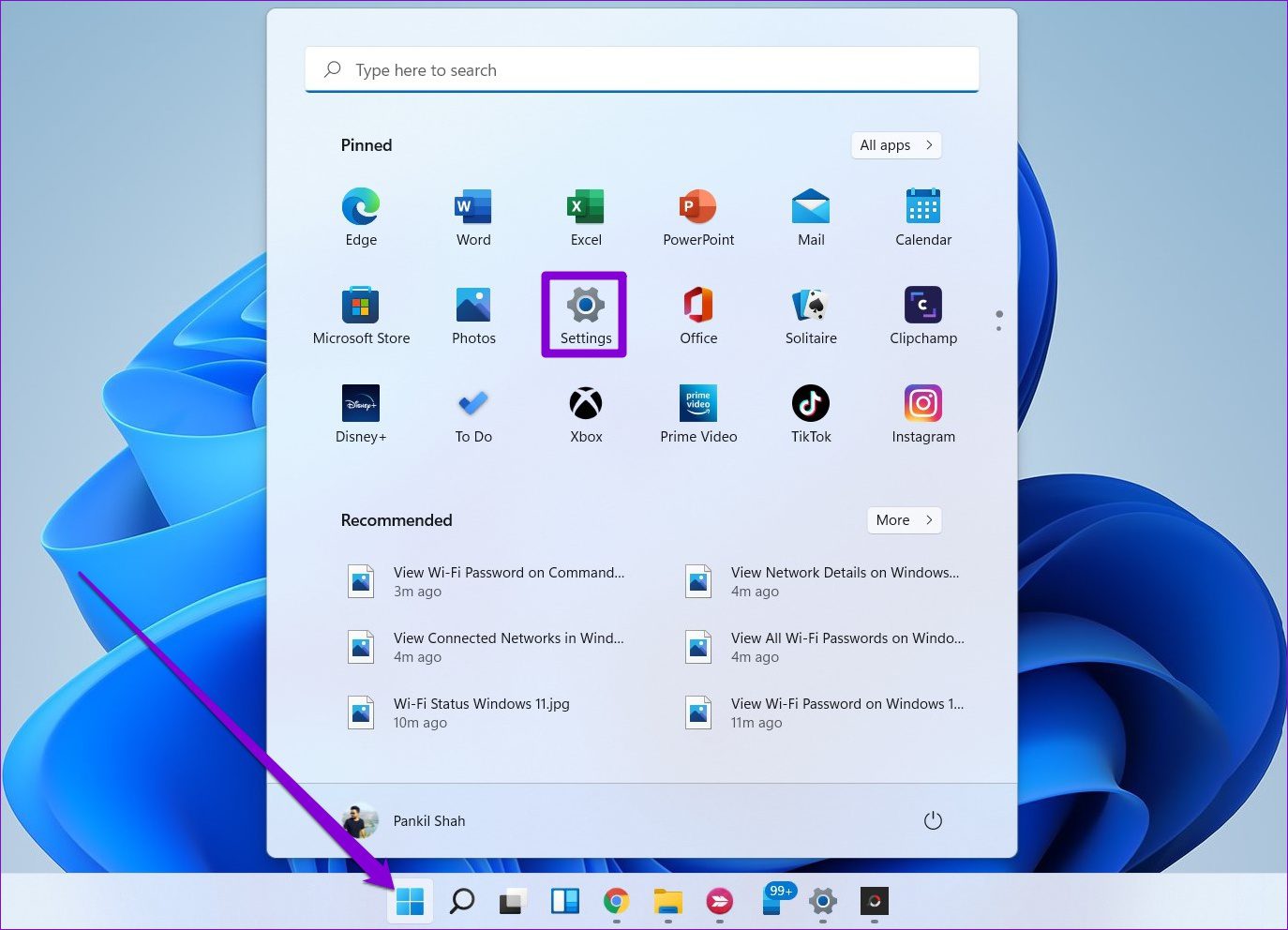Image resolution: width=1288 pixels, height=930 pixels.
Task: Start Microsoft Word
Action: click(x=472, y=216)
